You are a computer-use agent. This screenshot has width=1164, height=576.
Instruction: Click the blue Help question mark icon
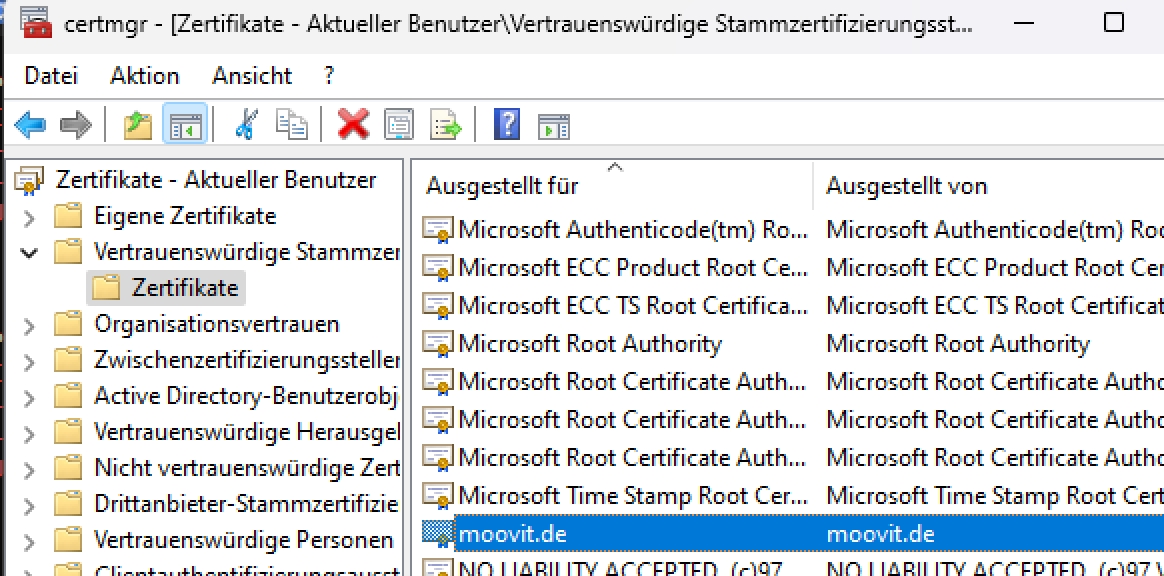pos(507,125)
